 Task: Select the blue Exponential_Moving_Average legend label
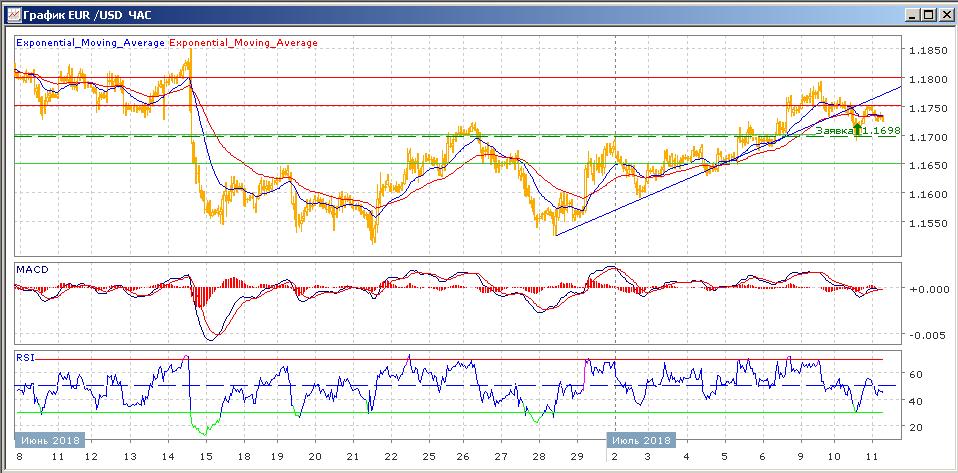click(90, 43)
